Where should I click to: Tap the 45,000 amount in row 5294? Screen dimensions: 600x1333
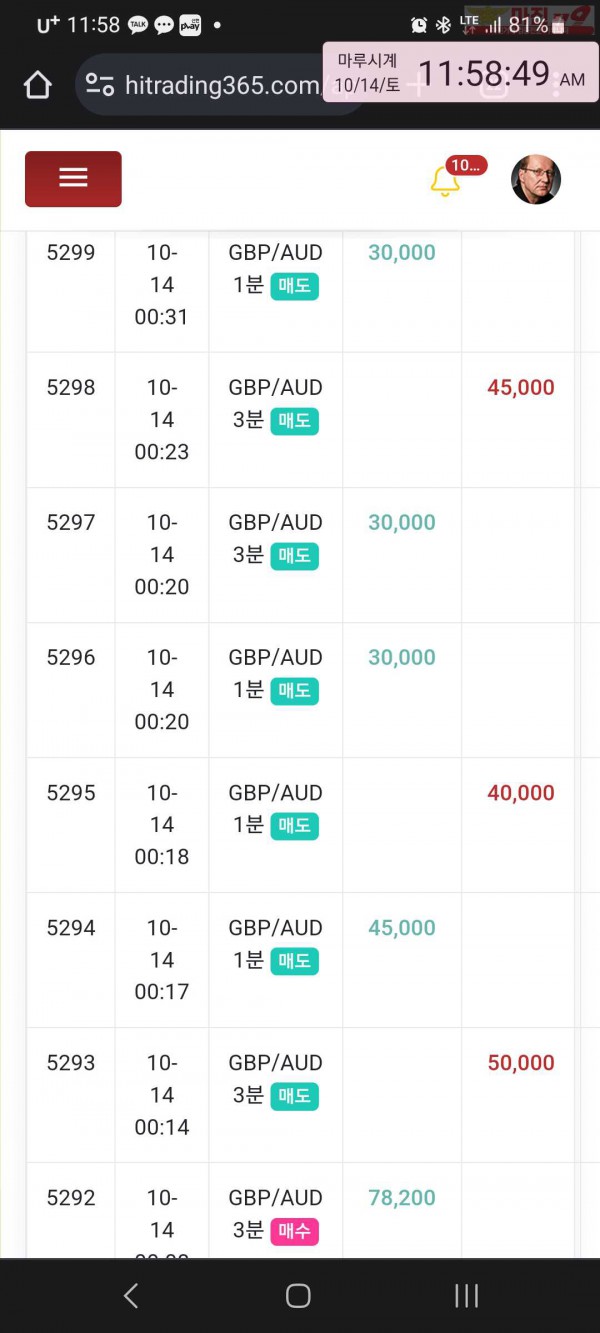point(402,927)
